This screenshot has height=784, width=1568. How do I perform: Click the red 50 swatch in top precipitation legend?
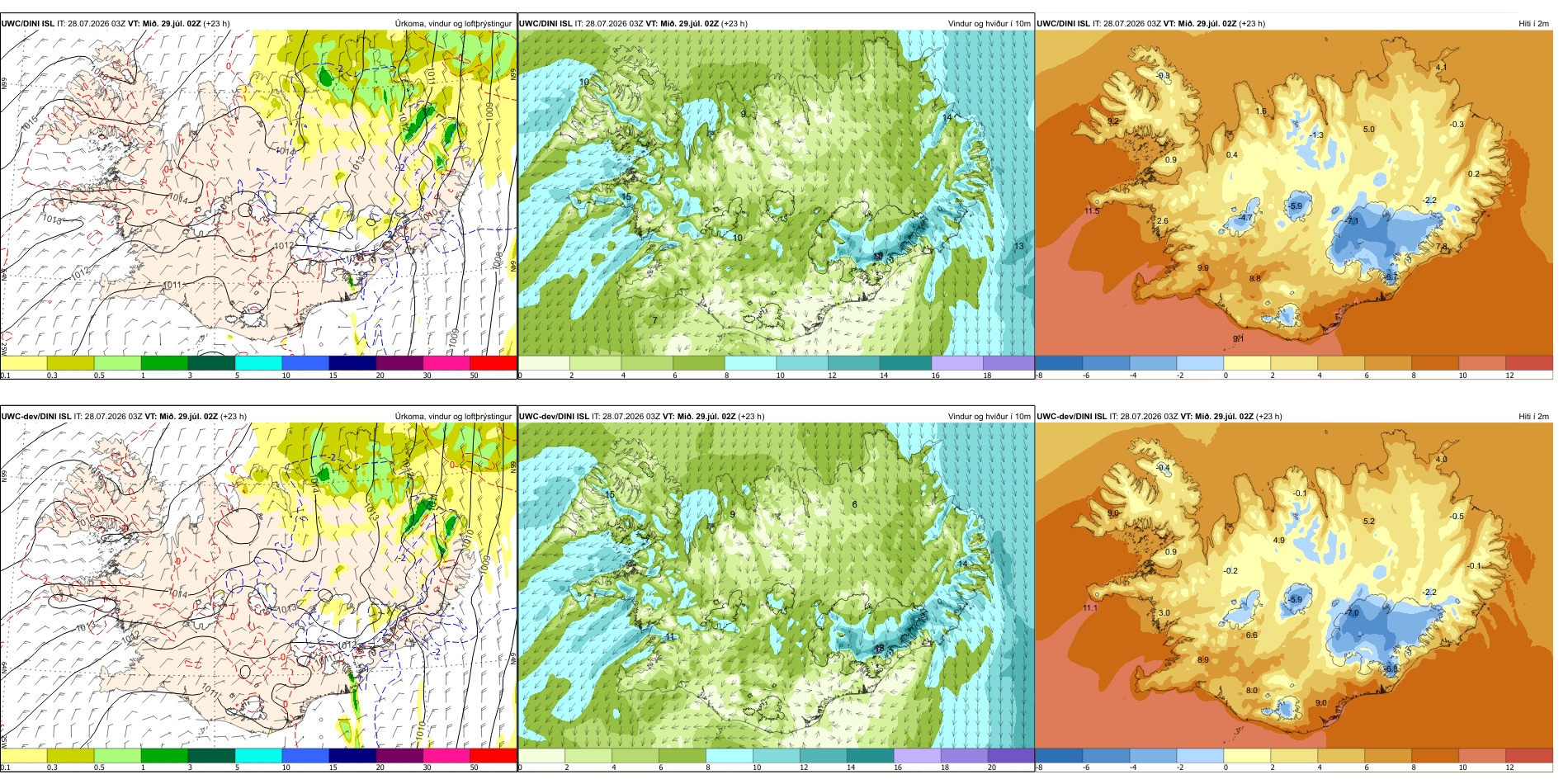click(x=493, y=362)
